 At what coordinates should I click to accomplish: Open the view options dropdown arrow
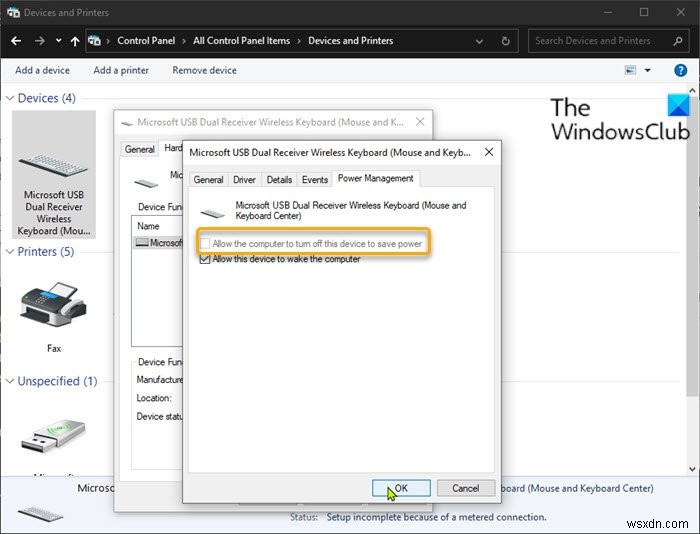(648, 70)
